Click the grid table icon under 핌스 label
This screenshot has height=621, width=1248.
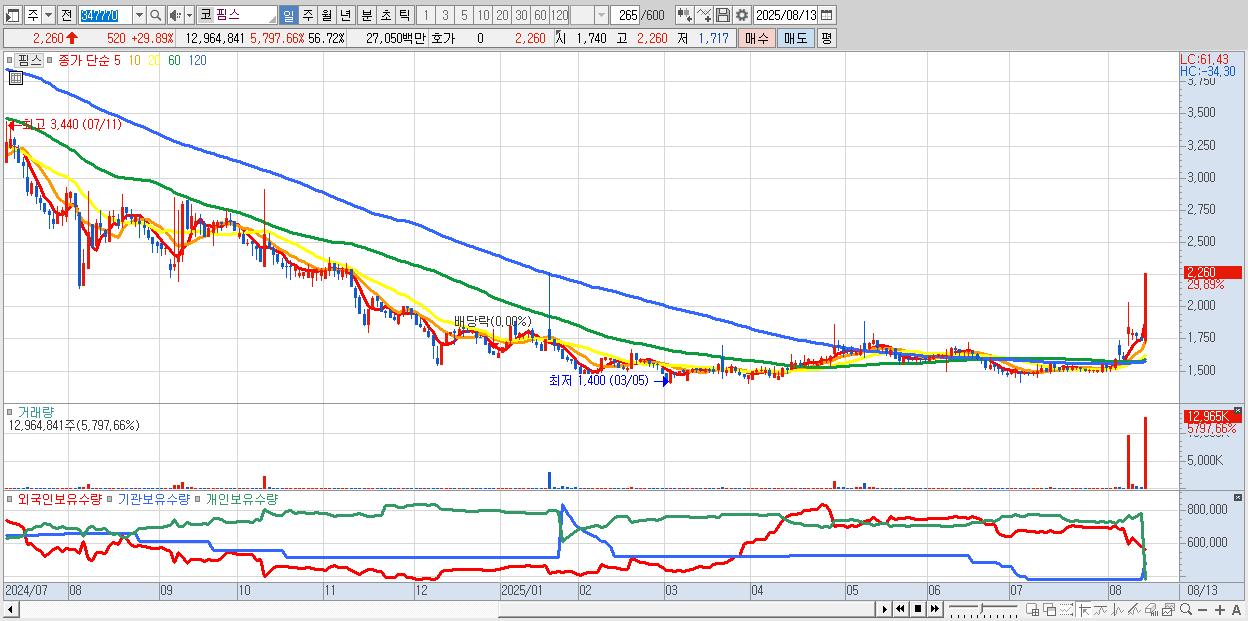[16, 77]
